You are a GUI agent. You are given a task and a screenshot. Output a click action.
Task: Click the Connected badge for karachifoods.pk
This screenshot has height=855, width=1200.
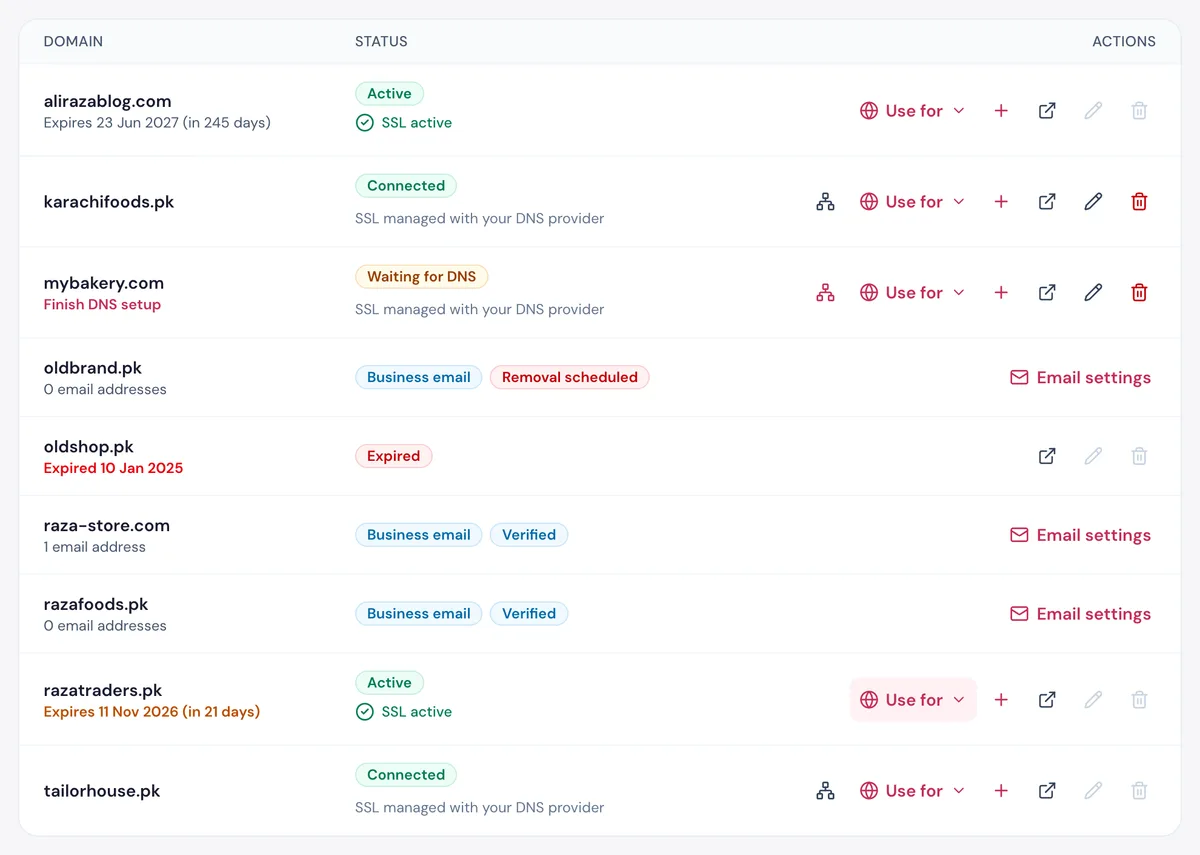406,186
